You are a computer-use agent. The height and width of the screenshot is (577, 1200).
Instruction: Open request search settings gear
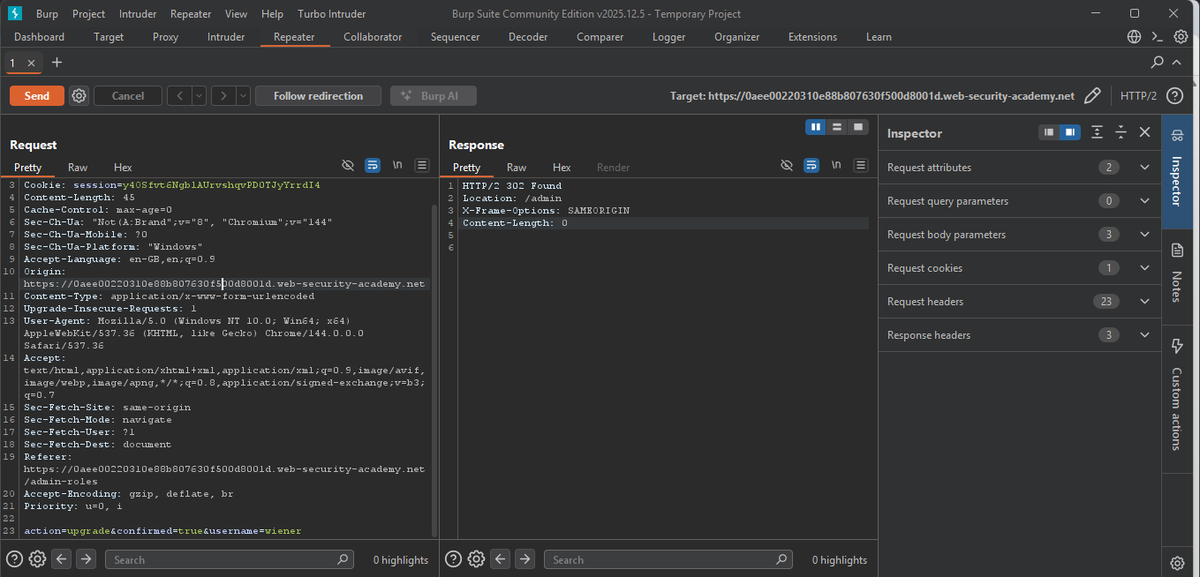pos(38,559)
